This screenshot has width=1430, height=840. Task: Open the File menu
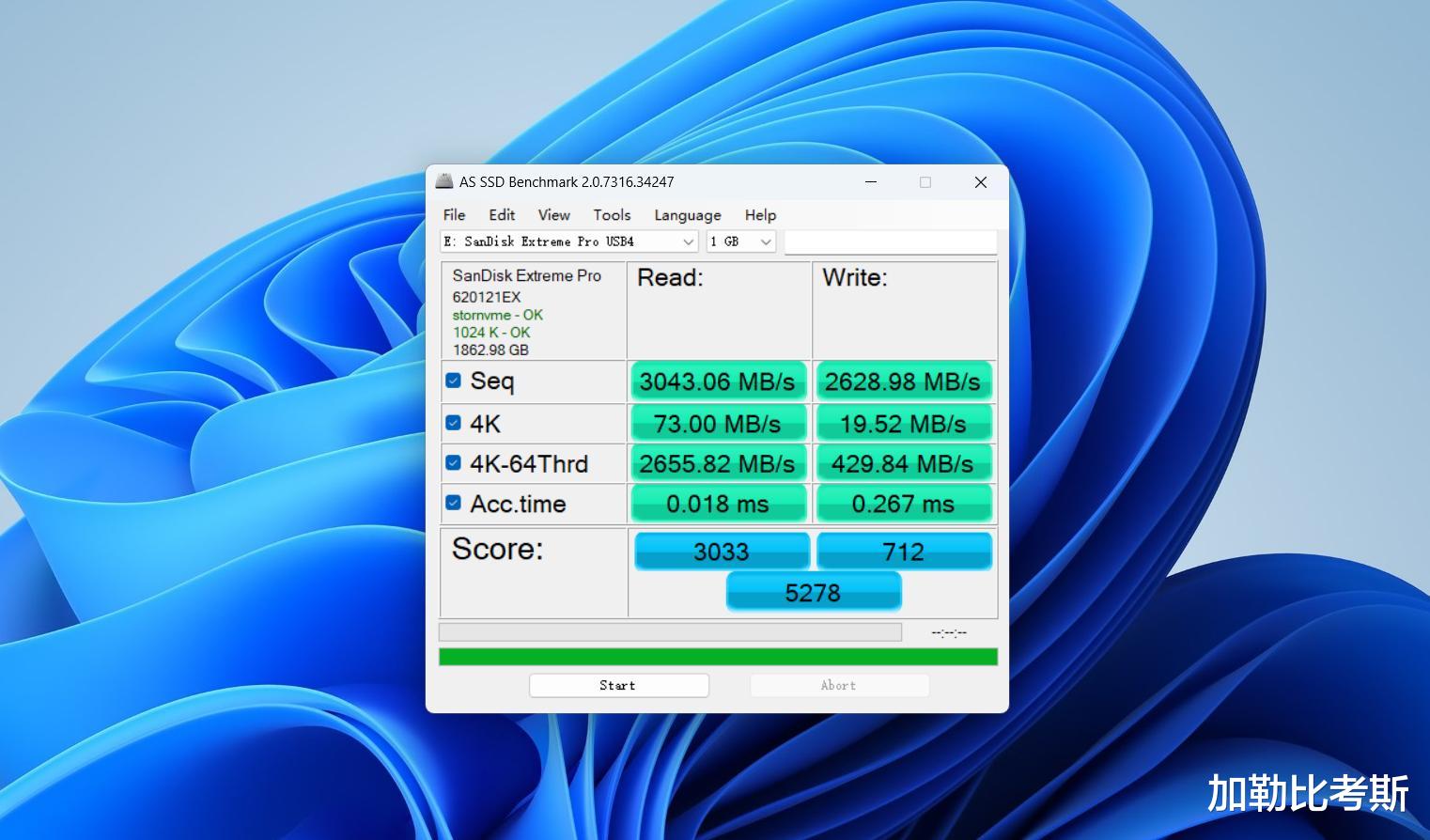pyautogui.click(x=454, y=215)
